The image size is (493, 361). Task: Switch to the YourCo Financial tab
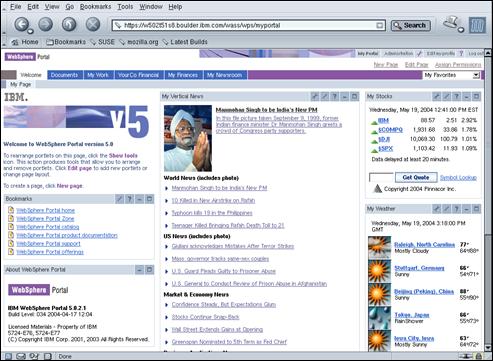pos(139,75)
